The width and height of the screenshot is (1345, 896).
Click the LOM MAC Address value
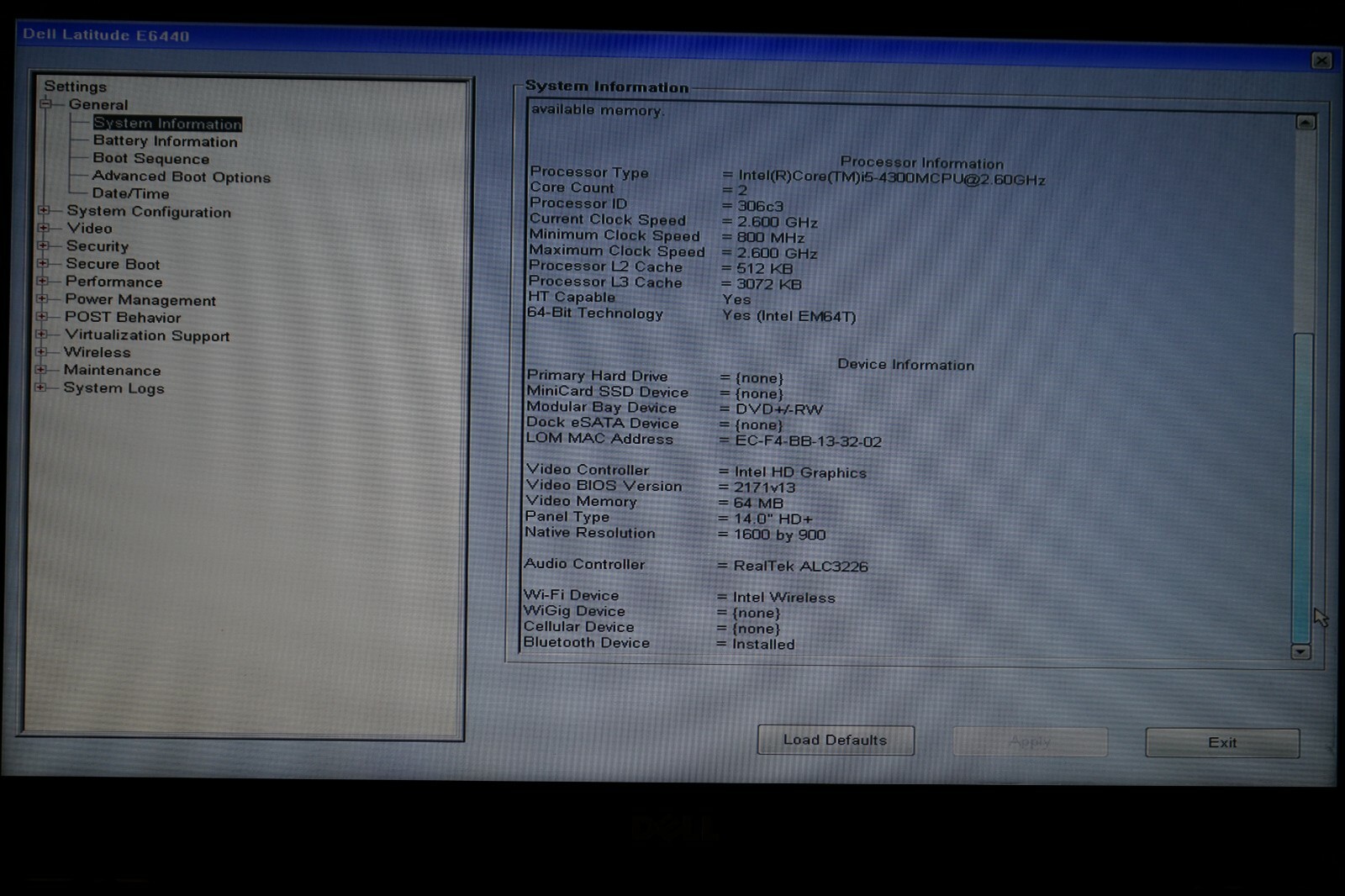[x=808, y=441]
